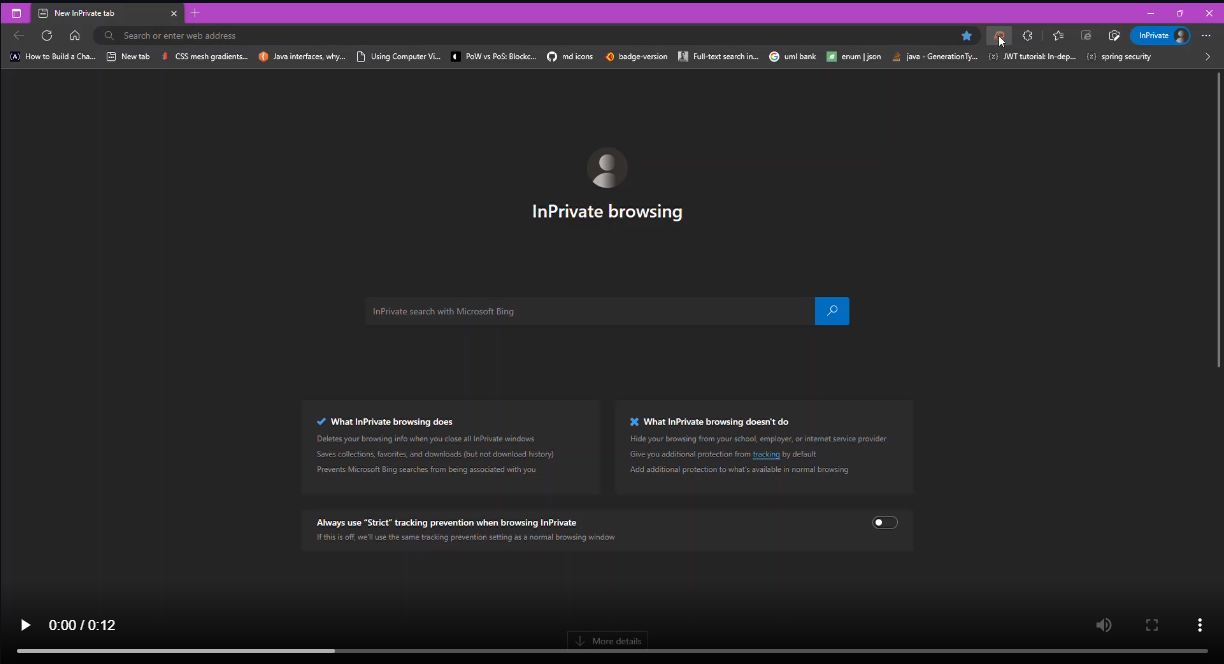Viewport: 1224px width, 664px height.
Task: Open 'How to Build a Cha...' bookmark
Action: tap(53, 57)
